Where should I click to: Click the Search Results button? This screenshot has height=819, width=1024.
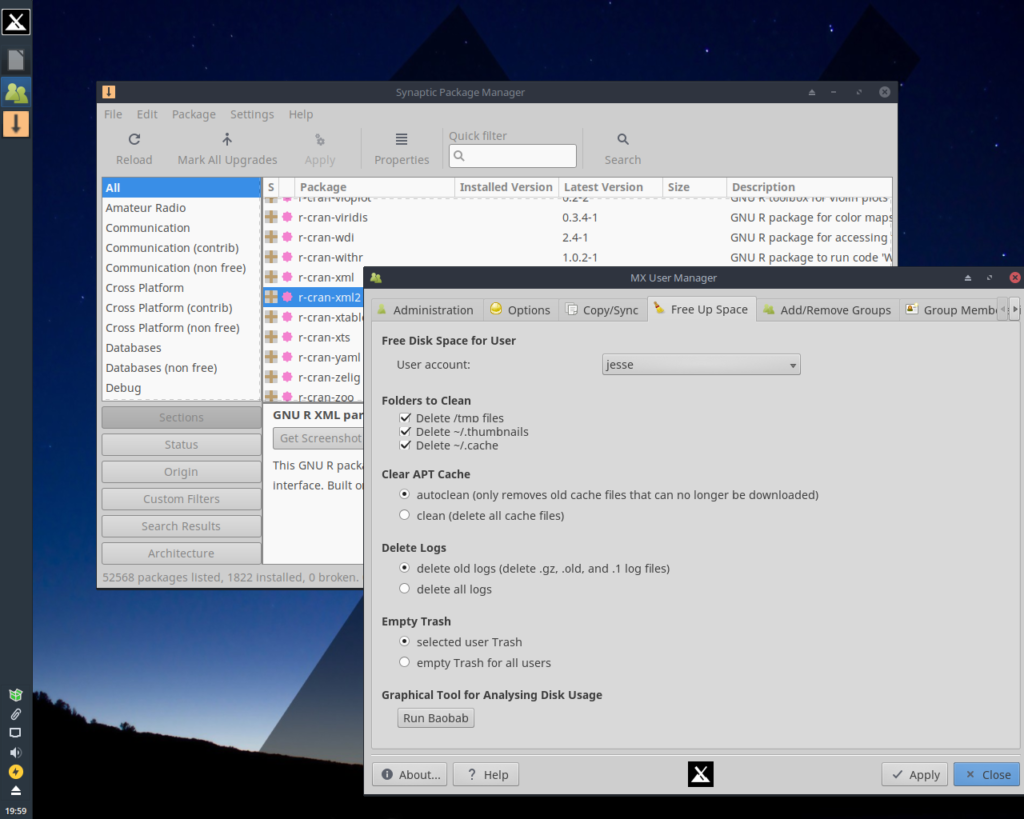[x=182, y=526]
